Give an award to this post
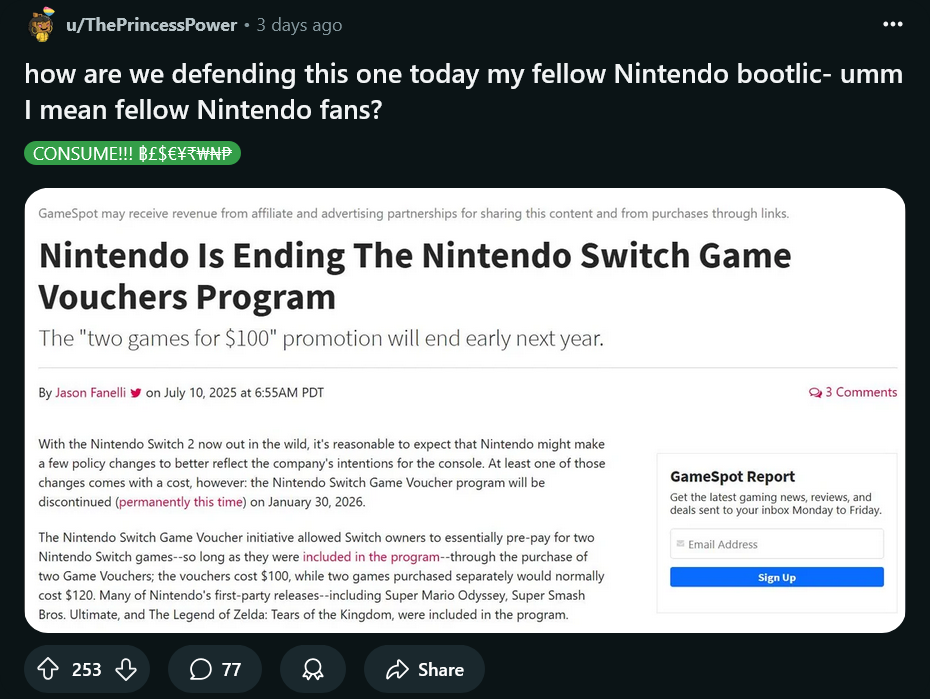The height and width of the screenshot is (699, 930). tap(313, 669)
